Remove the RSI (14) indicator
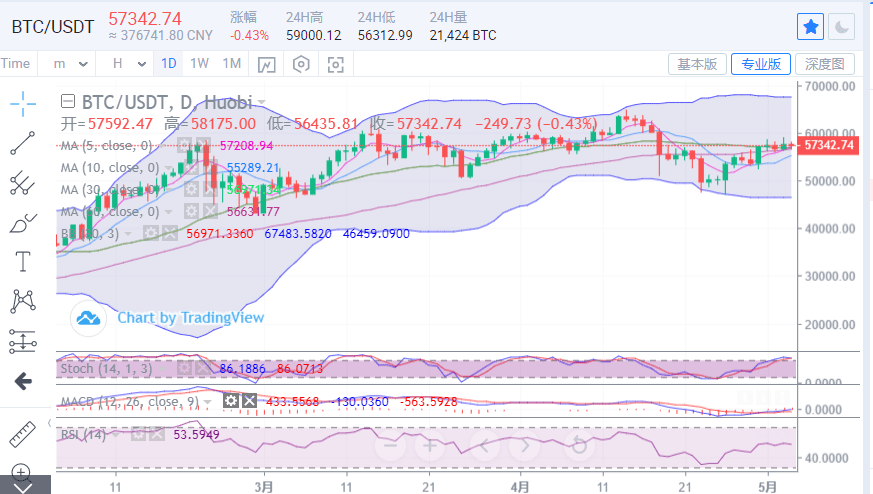 [x=157, y=434]
